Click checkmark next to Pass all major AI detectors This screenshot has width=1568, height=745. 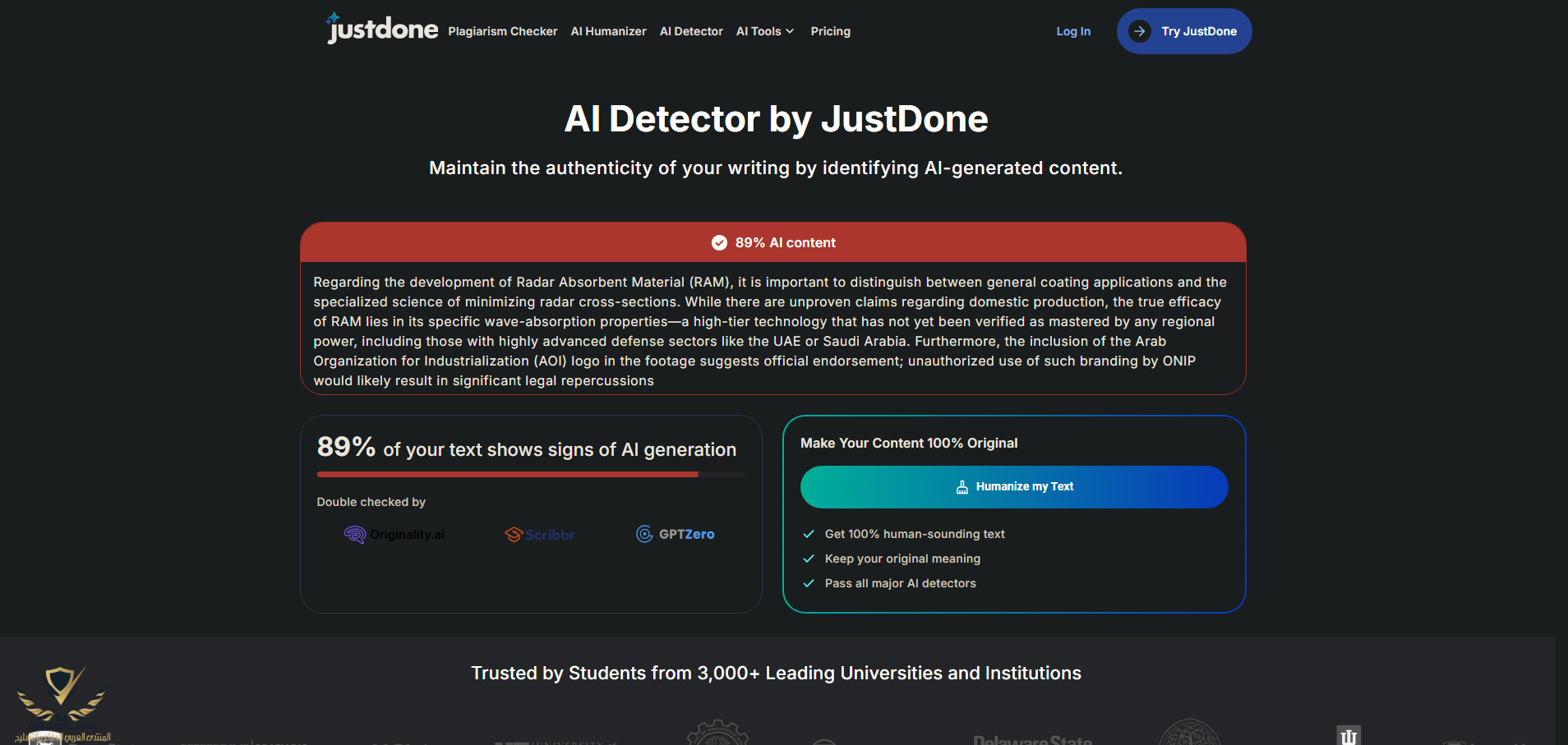pos(809,583)
